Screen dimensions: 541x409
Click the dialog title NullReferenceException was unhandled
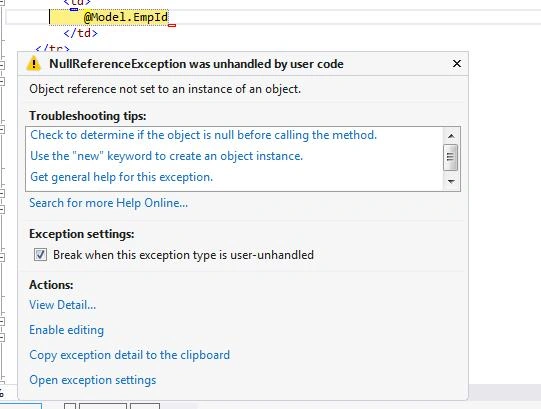click(196, 64)
